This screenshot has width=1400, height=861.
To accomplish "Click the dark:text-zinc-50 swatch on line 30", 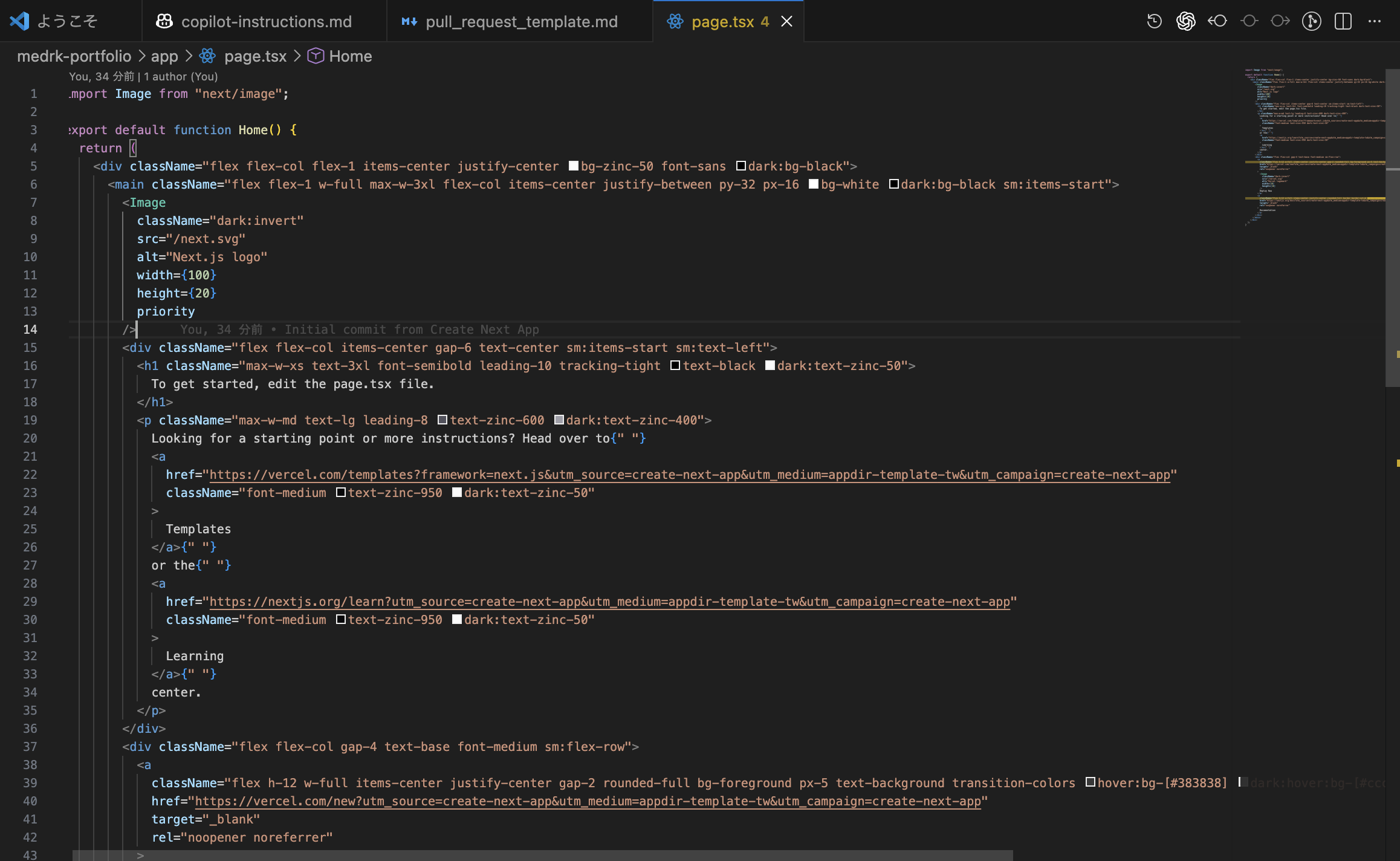I will coord(457,620).
